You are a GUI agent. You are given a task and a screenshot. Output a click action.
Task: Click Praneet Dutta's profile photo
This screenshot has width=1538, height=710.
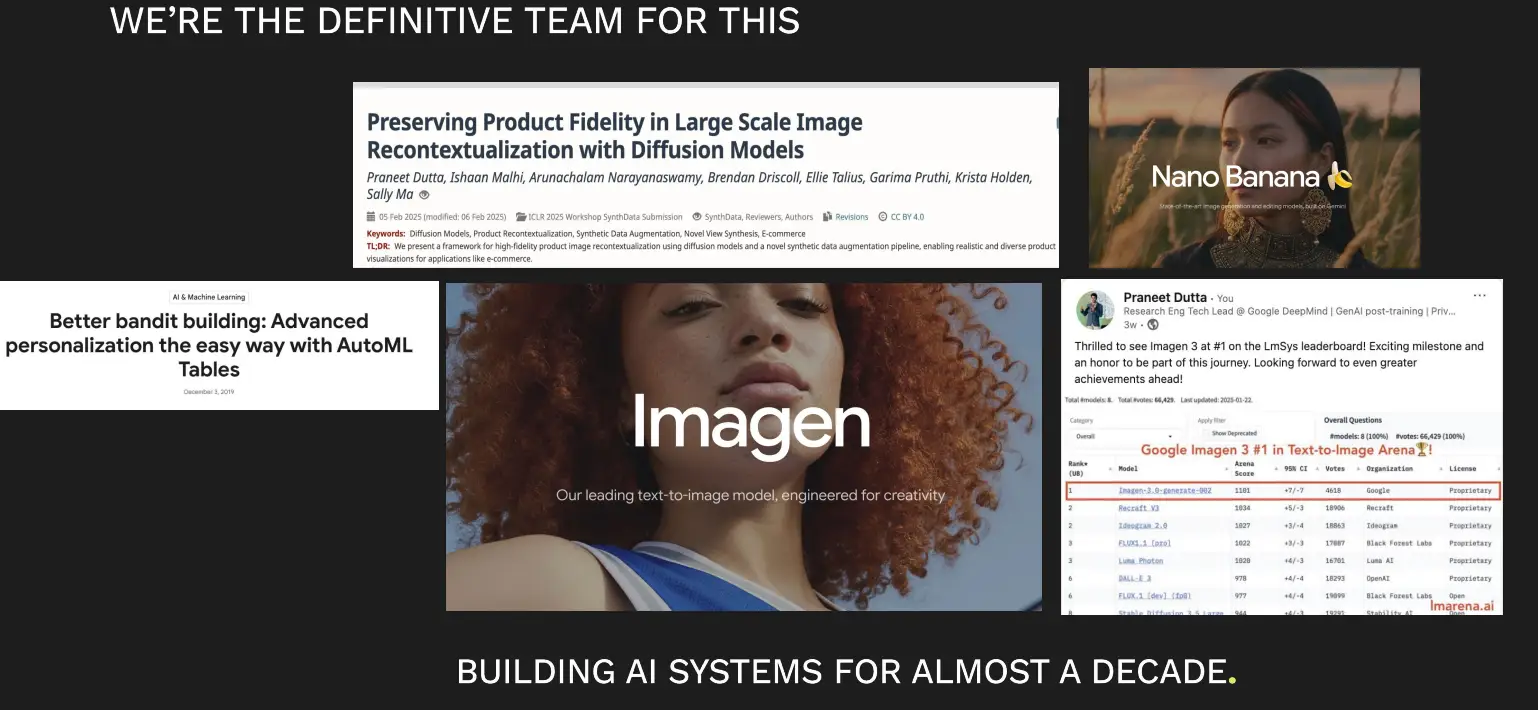[x=1095, y=310]
